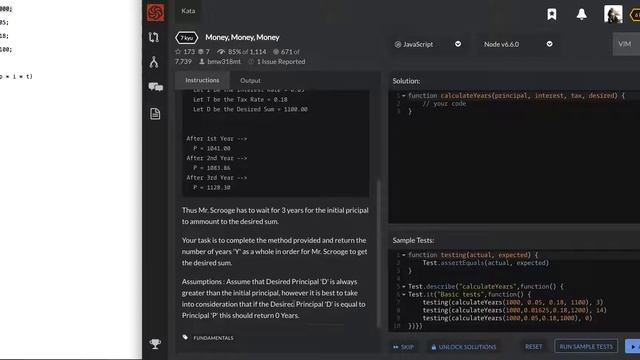Collapse calculateYears function fold arrow
This screenshot has width=640, height=360.
(x=404, y=96)
